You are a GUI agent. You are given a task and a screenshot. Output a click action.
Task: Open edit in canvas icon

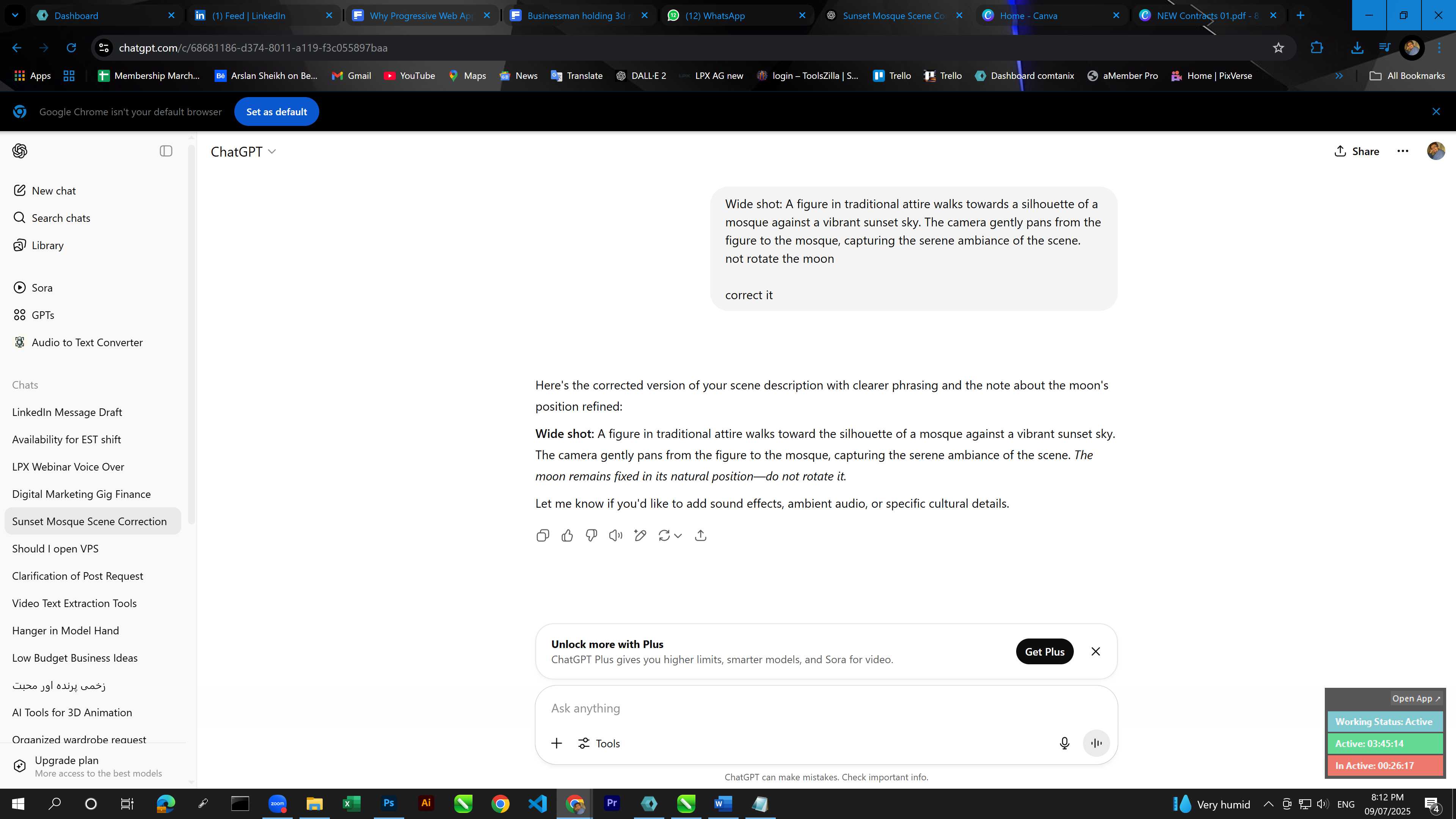click(640, 535)
